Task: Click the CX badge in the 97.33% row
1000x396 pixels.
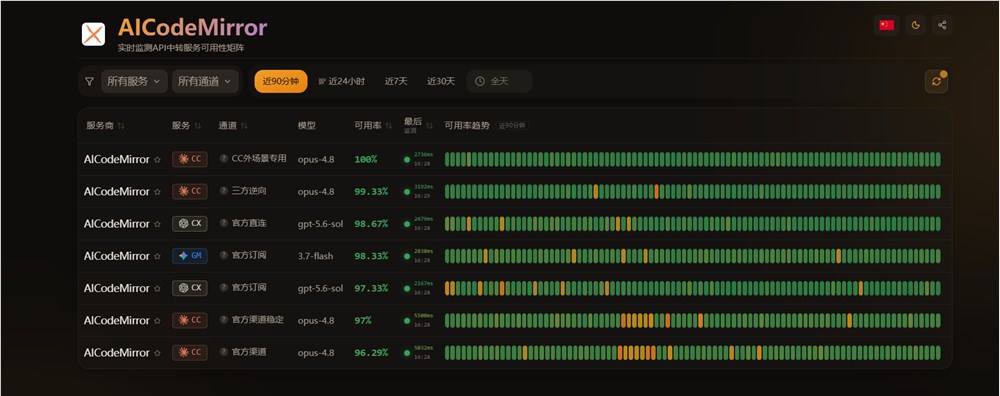Action: point(189,288)
